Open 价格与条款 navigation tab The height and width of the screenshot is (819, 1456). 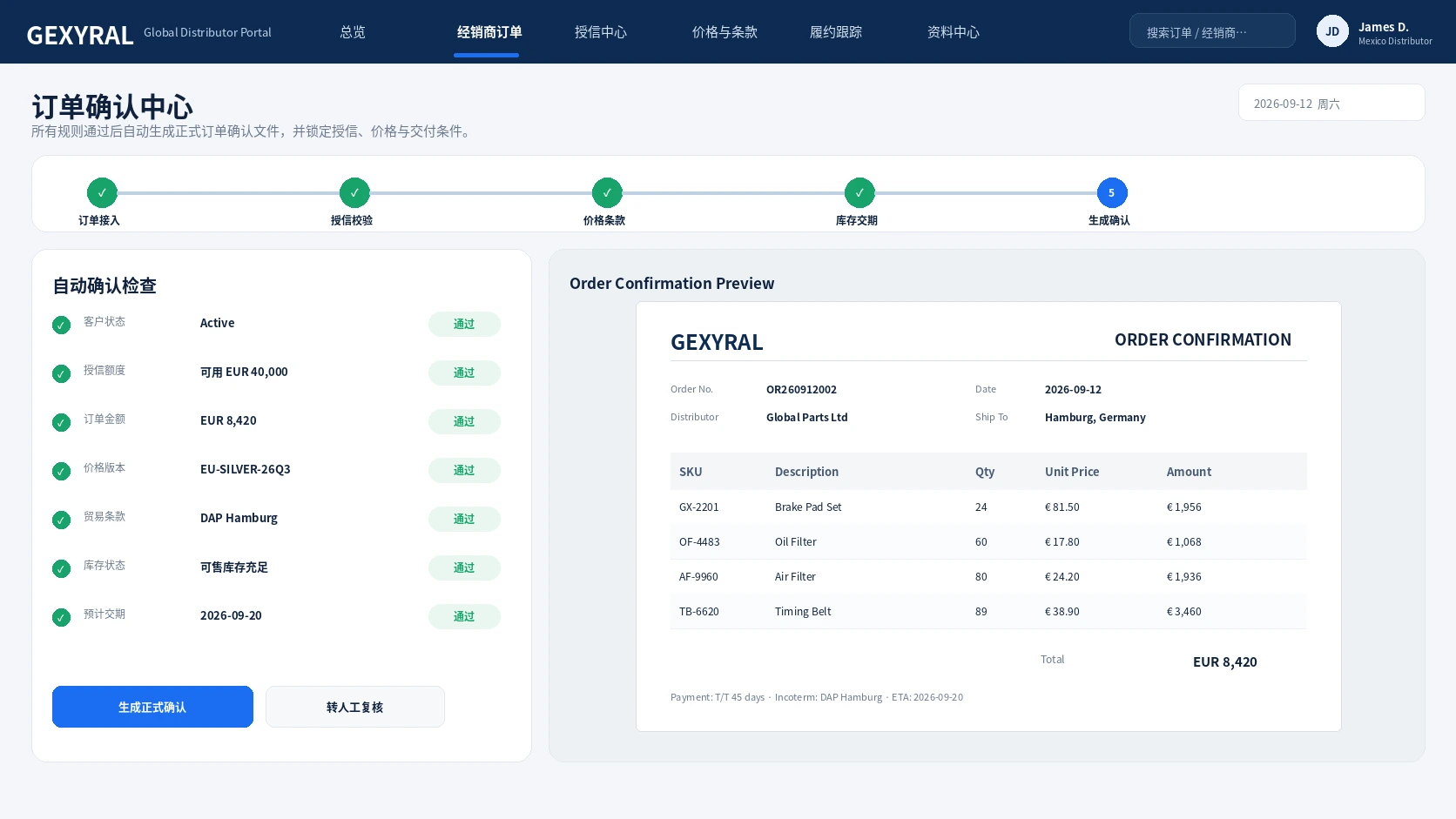point(725,32)
